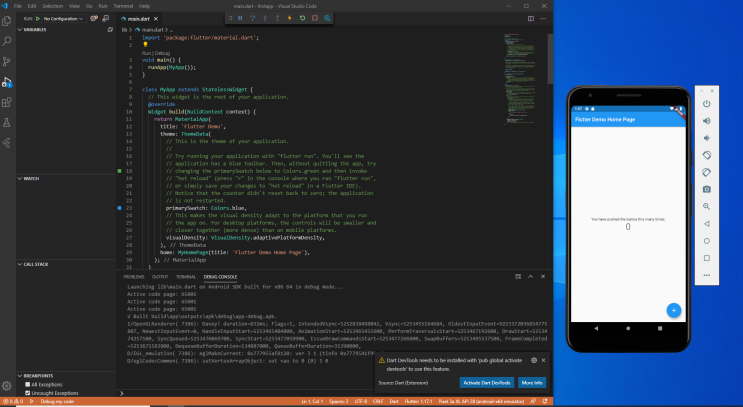743x407 pixels.
Task: Open the Manage gear in the activity bar
Action: coord(7,386)
